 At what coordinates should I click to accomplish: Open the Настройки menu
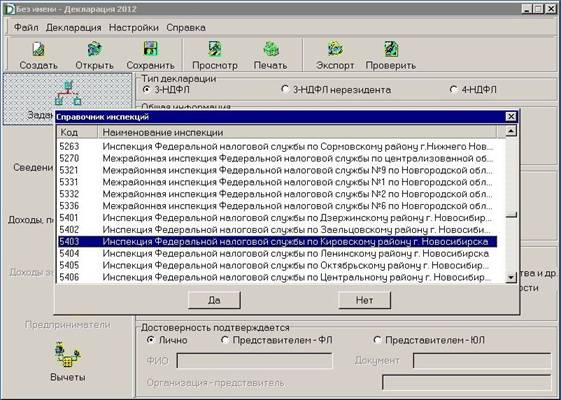click(x=134, y=28)
